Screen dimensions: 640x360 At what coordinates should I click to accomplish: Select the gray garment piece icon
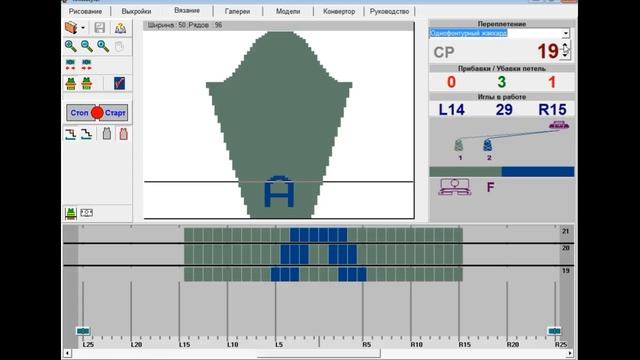pyautogui.click(x=107, y=134)
